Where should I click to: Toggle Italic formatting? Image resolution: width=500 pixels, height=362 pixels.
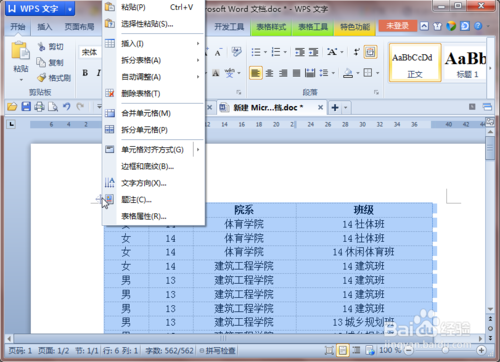(98, 73)
